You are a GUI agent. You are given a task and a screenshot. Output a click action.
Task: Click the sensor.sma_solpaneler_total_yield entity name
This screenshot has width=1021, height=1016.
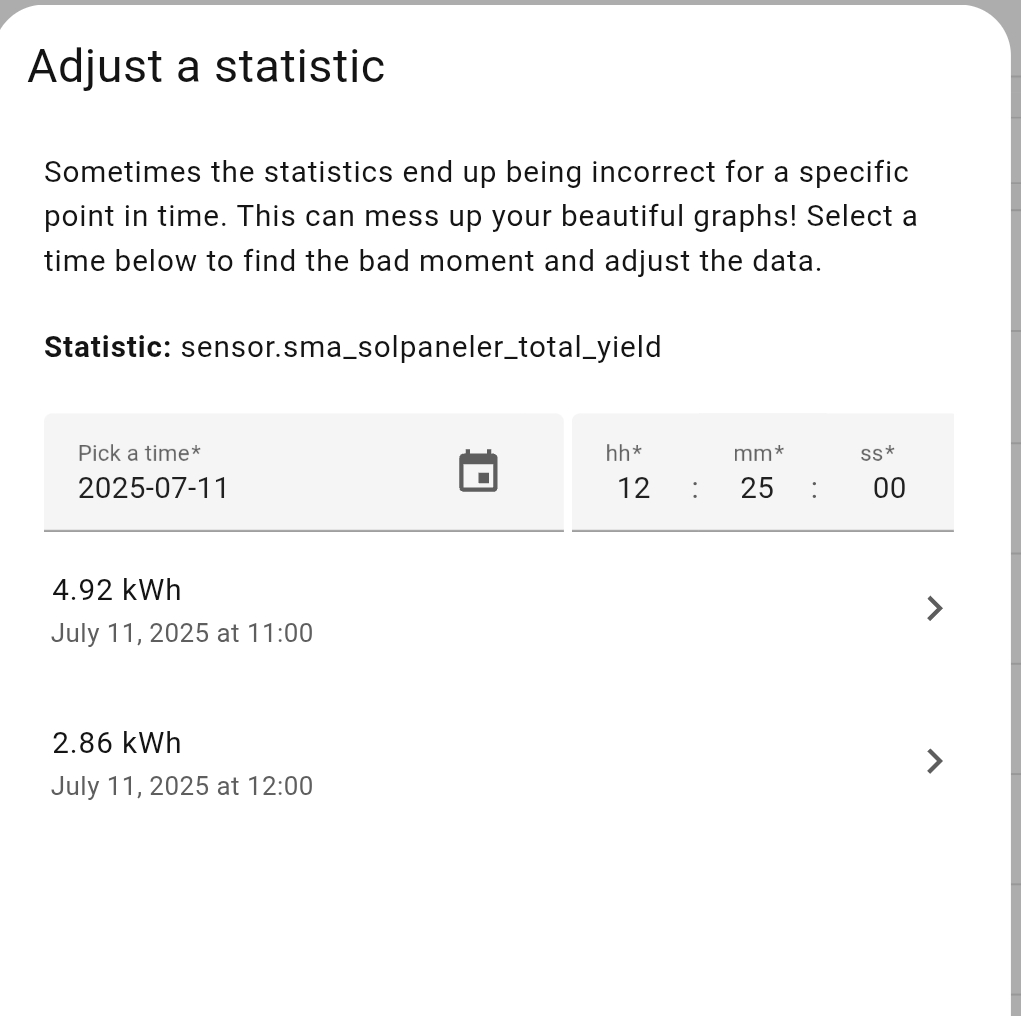coord(421,347)
